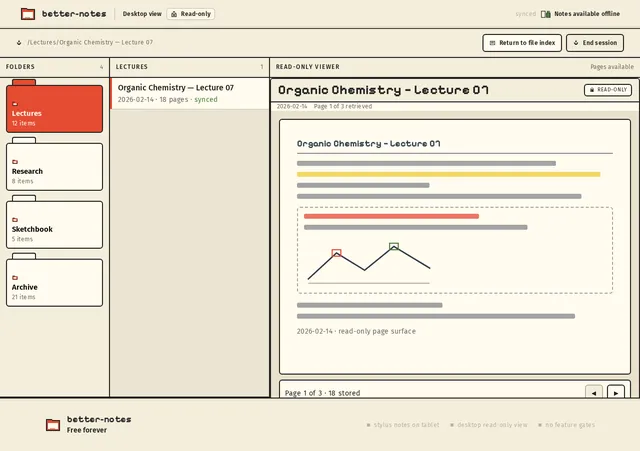Click the stylus notes on tablet footer item
Screen dimensions: 640x451
pyautogui.click(x=403, y=425)
